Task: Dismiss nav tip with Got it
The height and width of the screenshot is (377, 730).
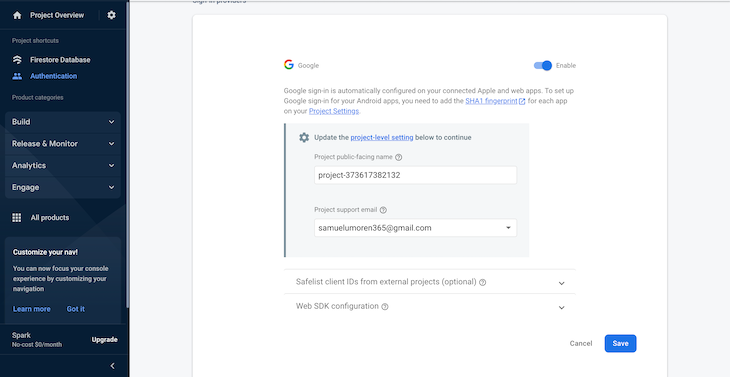Action: click(75, 309)
